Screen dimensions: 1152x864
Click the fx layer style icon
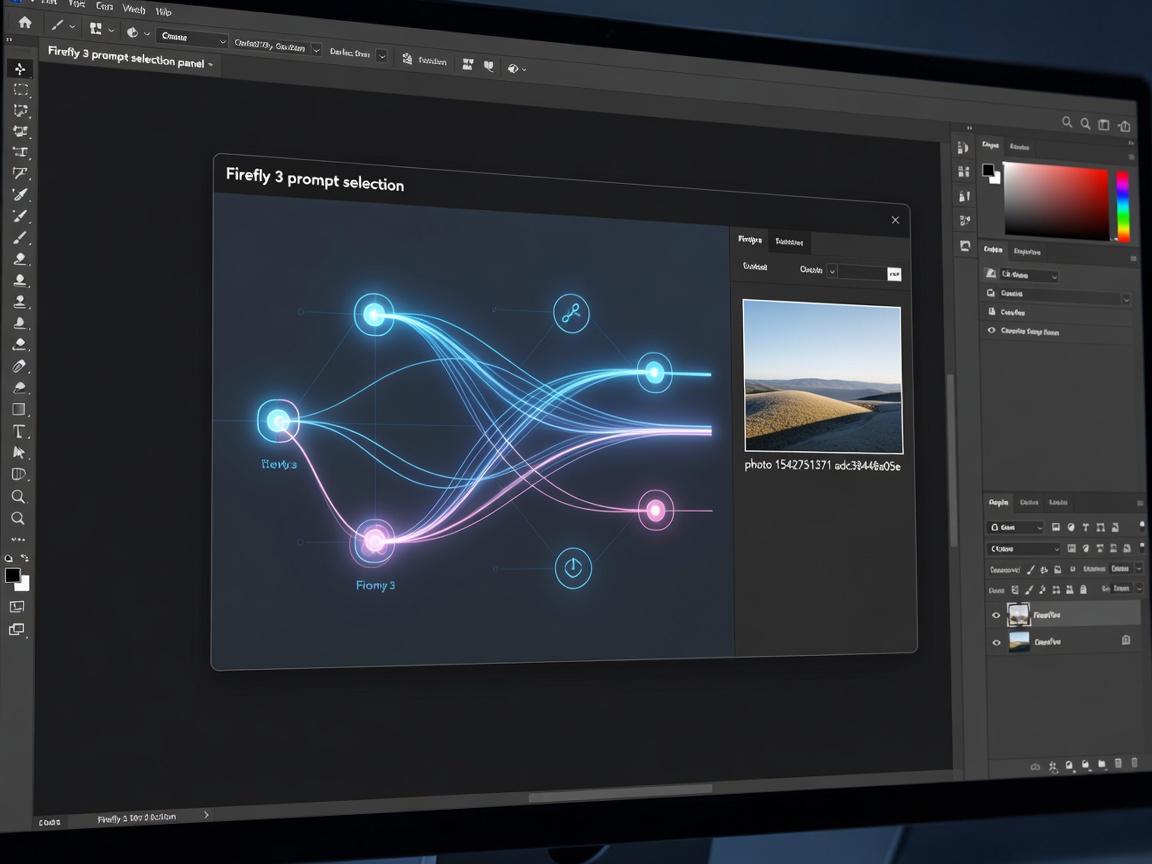pyautogui.click(x=1053, y=766)
